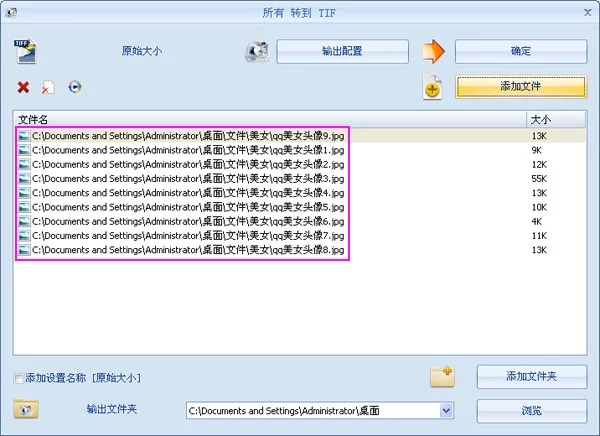The height and width of the screenshot is (436, 600).
Task: Click image icon of qq美女头像3.jpg row
Action: (24, 179)
